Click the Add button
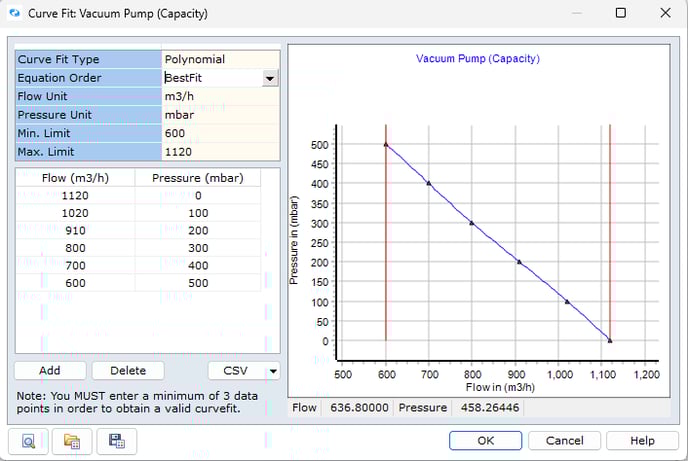The width and height of the screenshot is (688, 461). click(x=49, y=370)
